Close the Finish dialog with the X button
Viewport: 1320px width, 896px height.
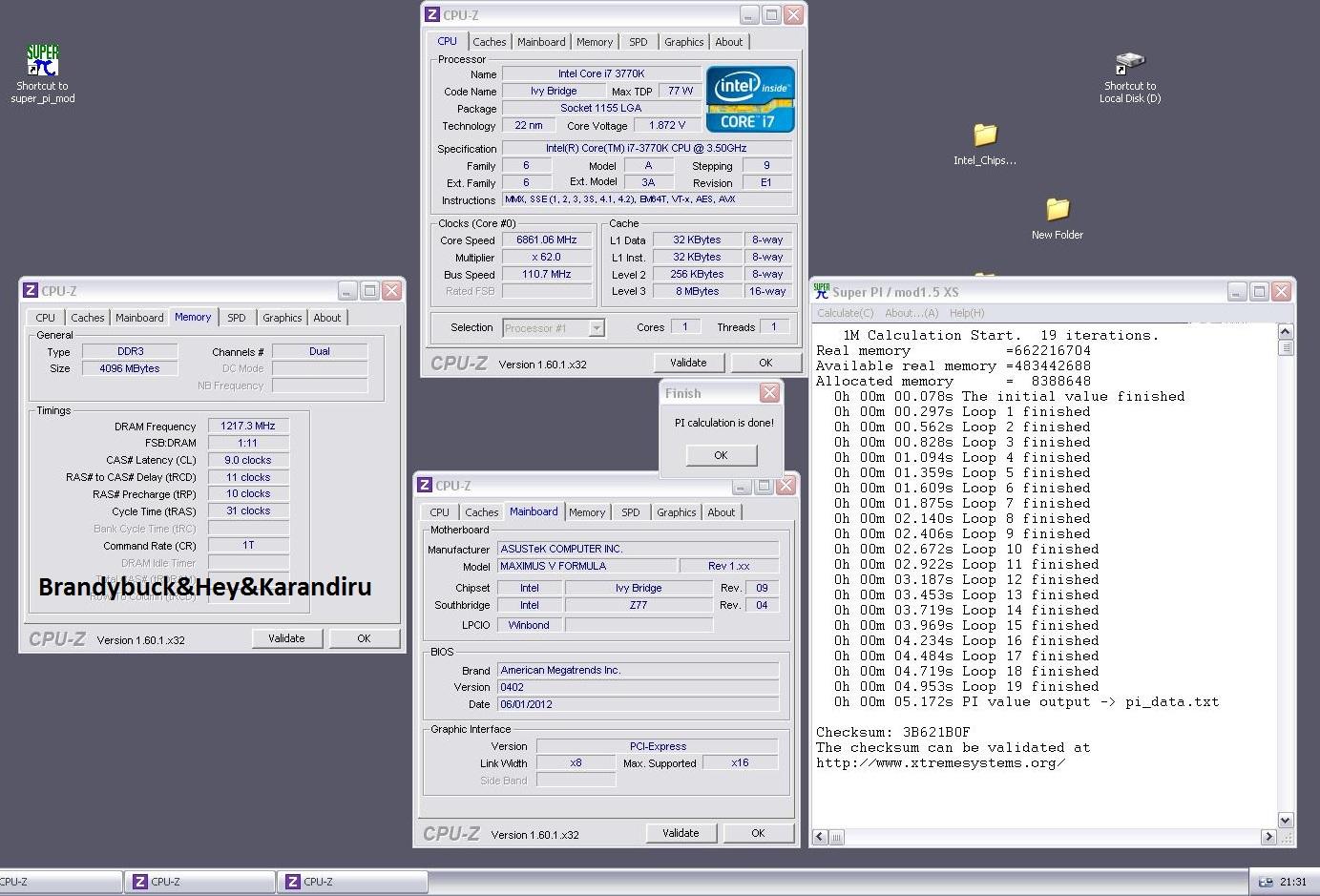[x=769, y=393]
